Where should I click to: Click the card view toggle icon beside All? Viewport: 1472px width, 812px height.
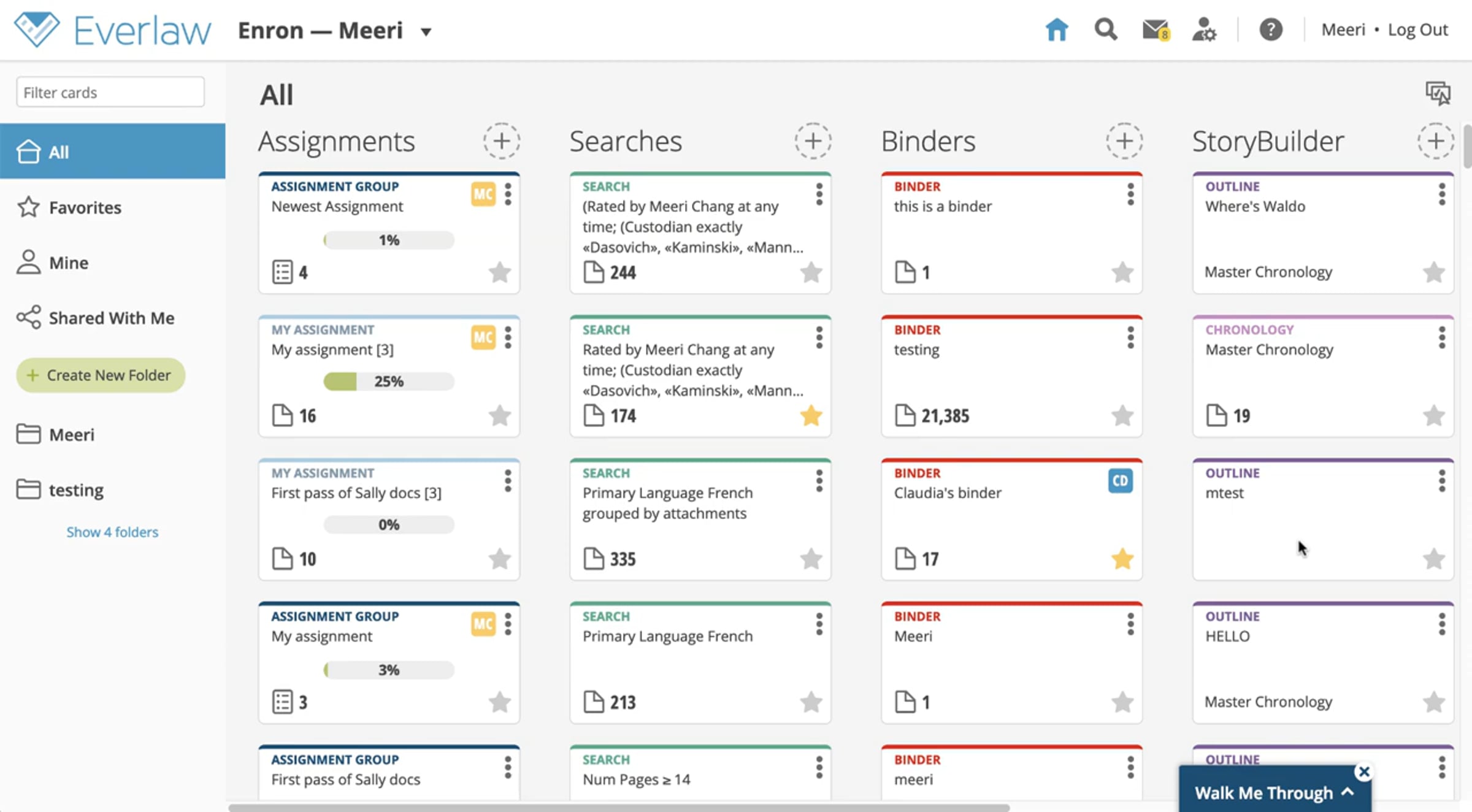1438,93
